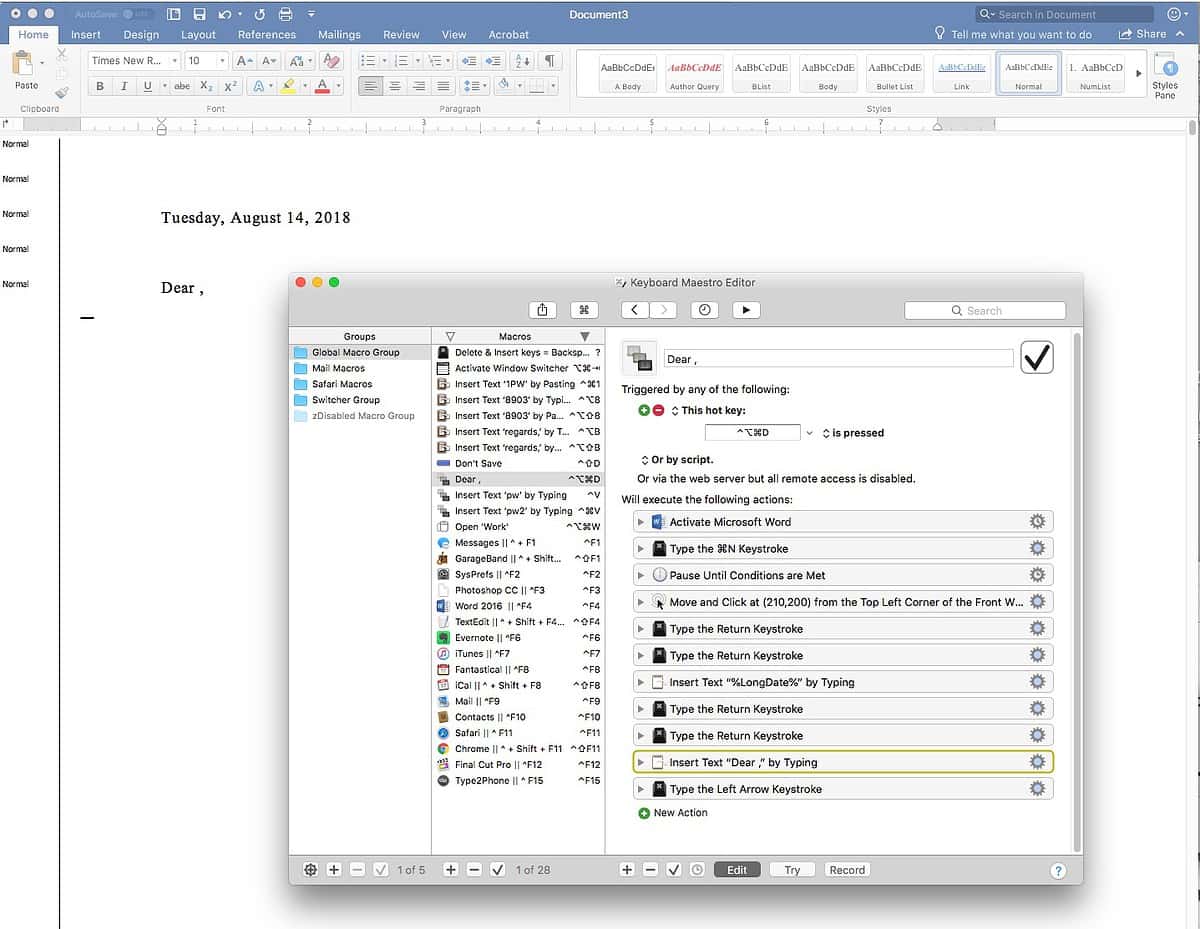Expand the Insert Text "Dear ," action
Screen dimensions: 1200x929
pos(641,762)
